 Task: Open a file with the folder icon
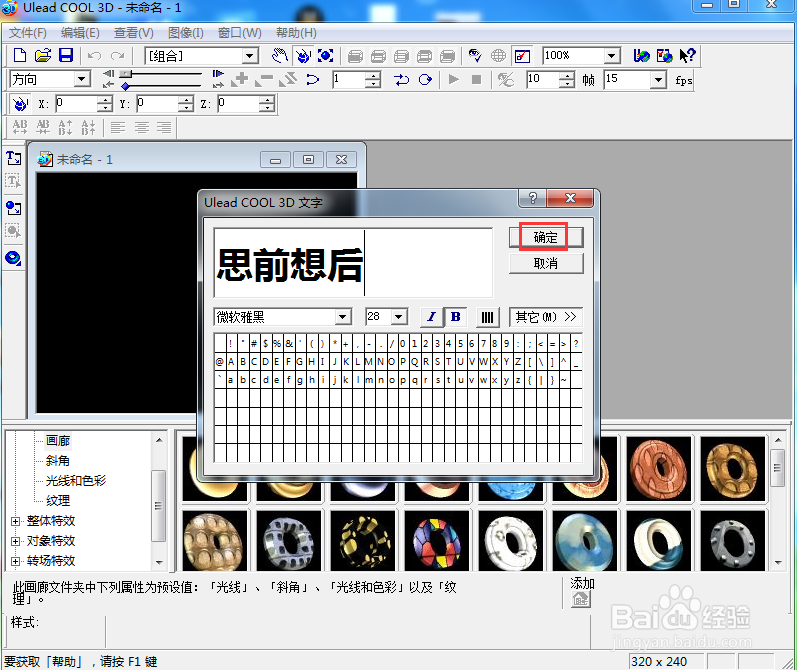[x=43, y=55]
